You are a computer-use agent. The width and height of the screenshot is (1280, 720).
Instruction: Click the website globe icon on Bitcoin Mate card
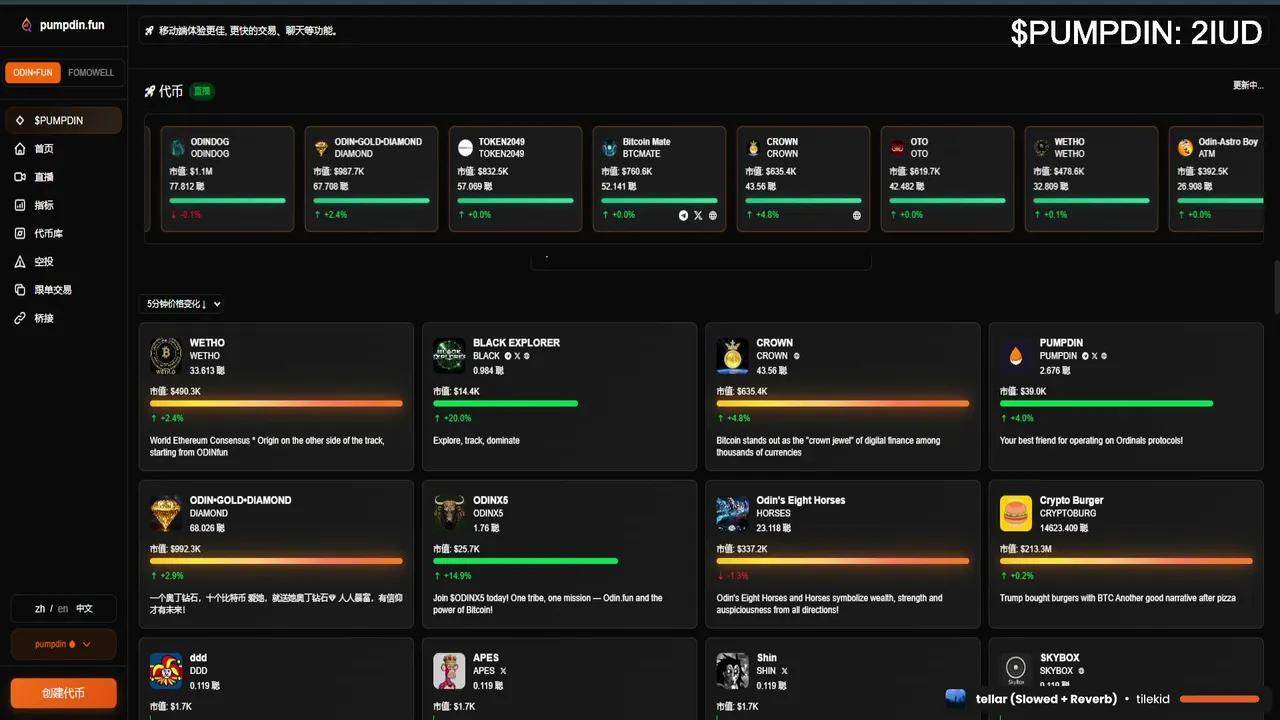point(713,215)
